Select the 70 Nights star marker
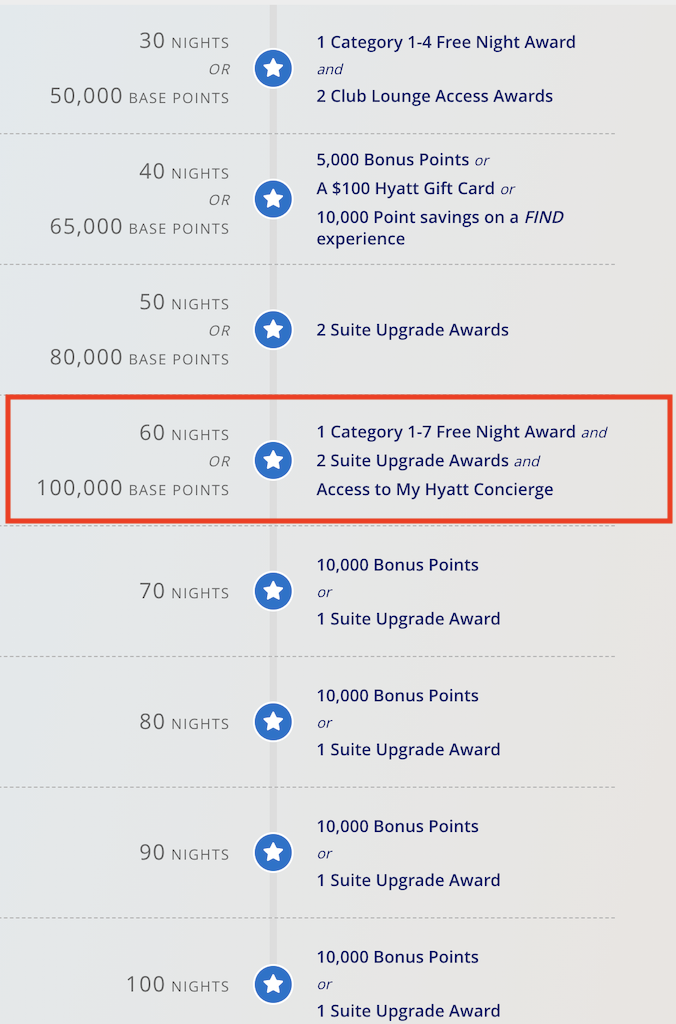The image size is (676, 1024). 273,591
